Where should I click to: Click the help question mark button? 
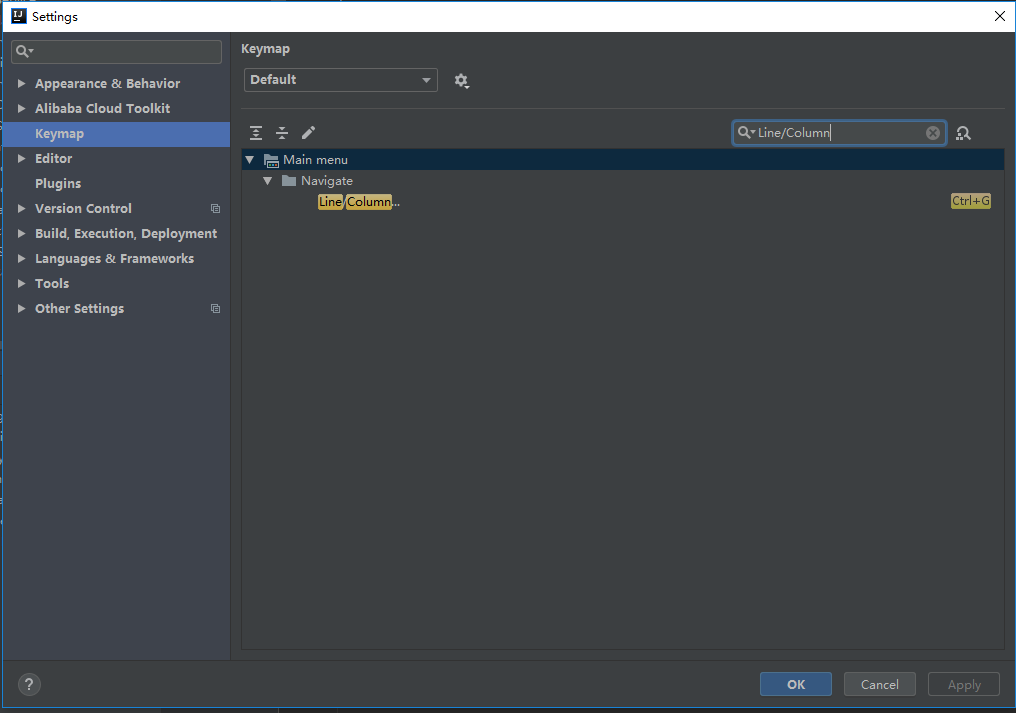coord(29,684)
